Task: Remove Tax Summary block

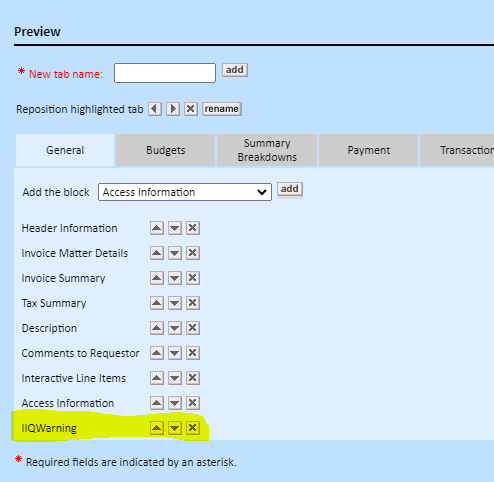Action: (x=193, y=303)
